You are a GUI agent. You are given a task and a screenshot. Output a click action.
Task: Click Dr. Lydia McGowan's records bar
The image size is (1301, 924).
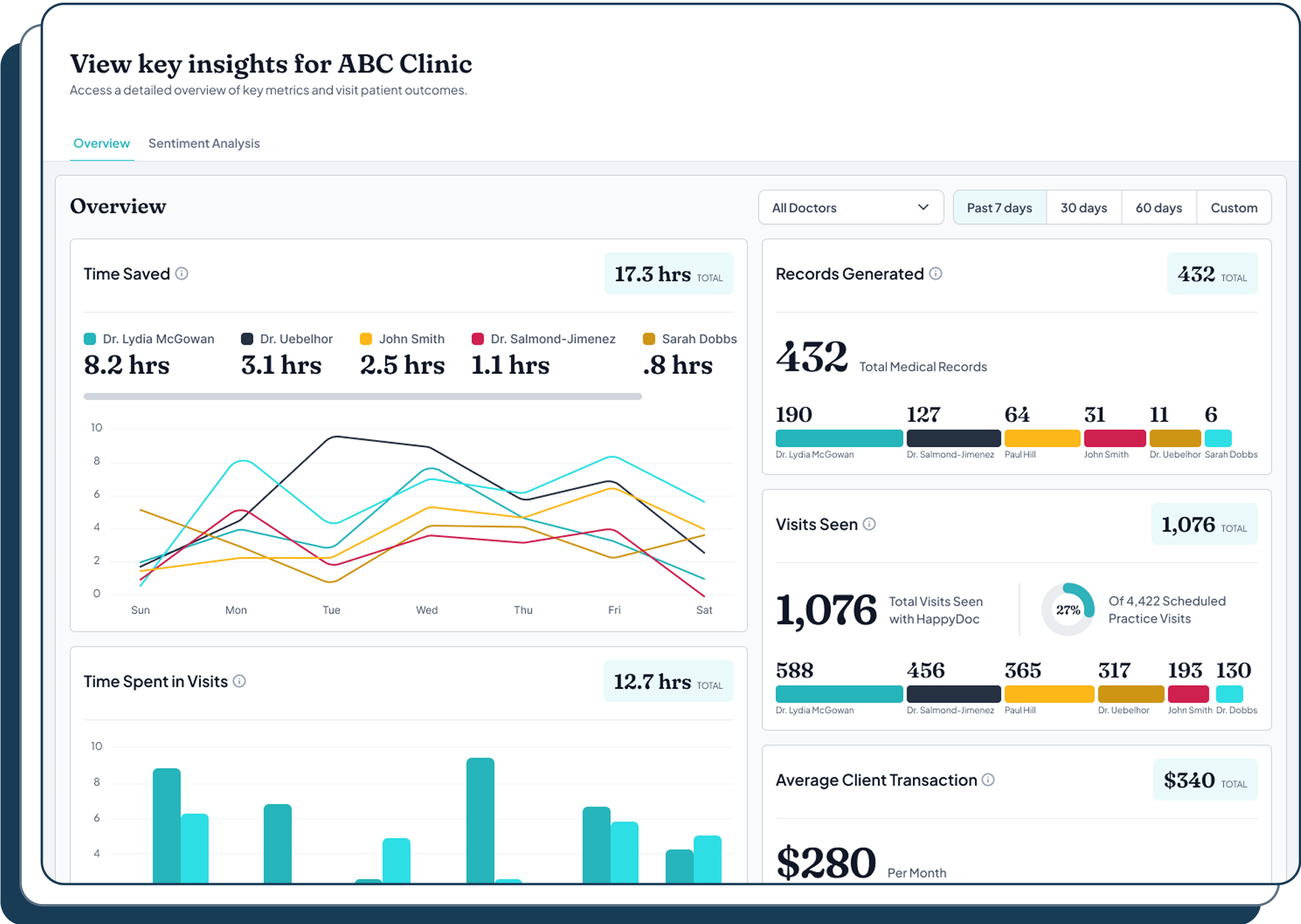[x=838, y=439]
